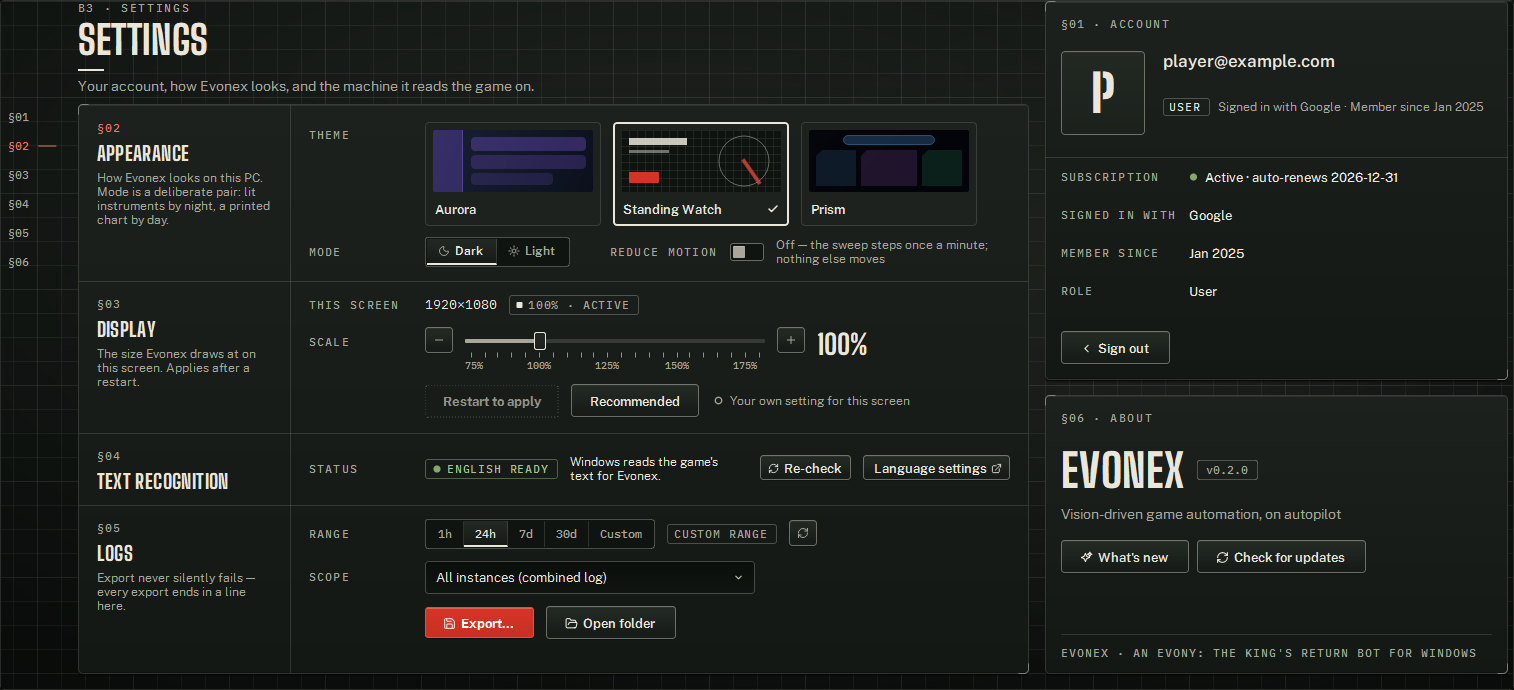Select the Standing Watch theme card
This screenshot has width=1514, height=690.
pyautogui.click(x=701, y=174)
